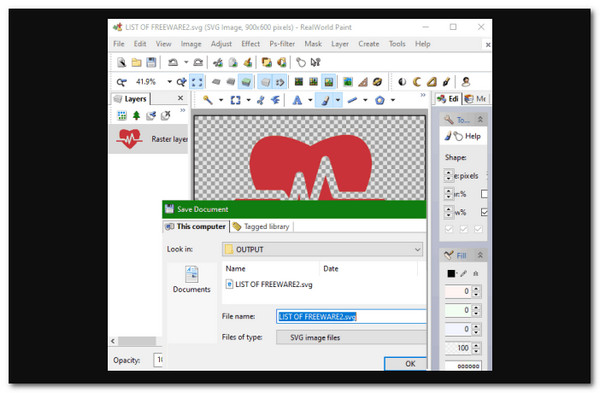600x393 pixels.
Task: Open the Layer menu
Action: click(x=340, y=44)
